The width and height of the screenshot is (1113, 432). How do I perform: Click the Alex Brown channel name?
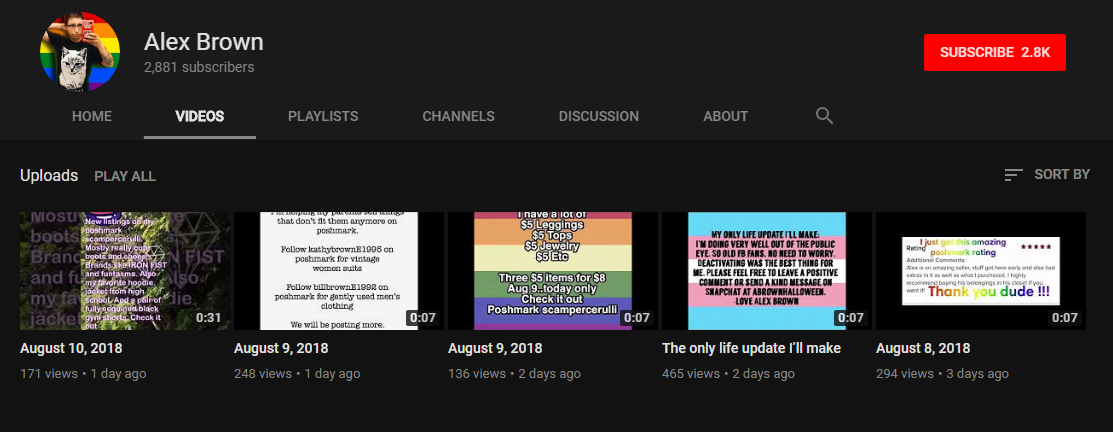point(204,42)
